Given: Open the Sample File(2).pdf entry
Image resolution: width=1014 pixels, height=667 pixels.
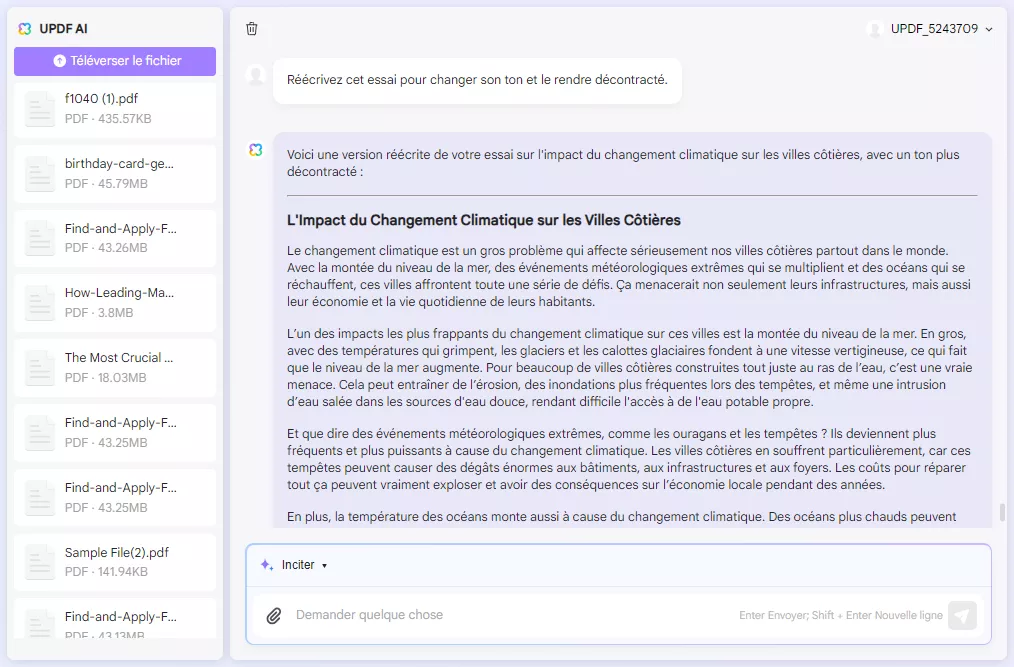Looking at the screenshot, I should (x=115, y=562).
